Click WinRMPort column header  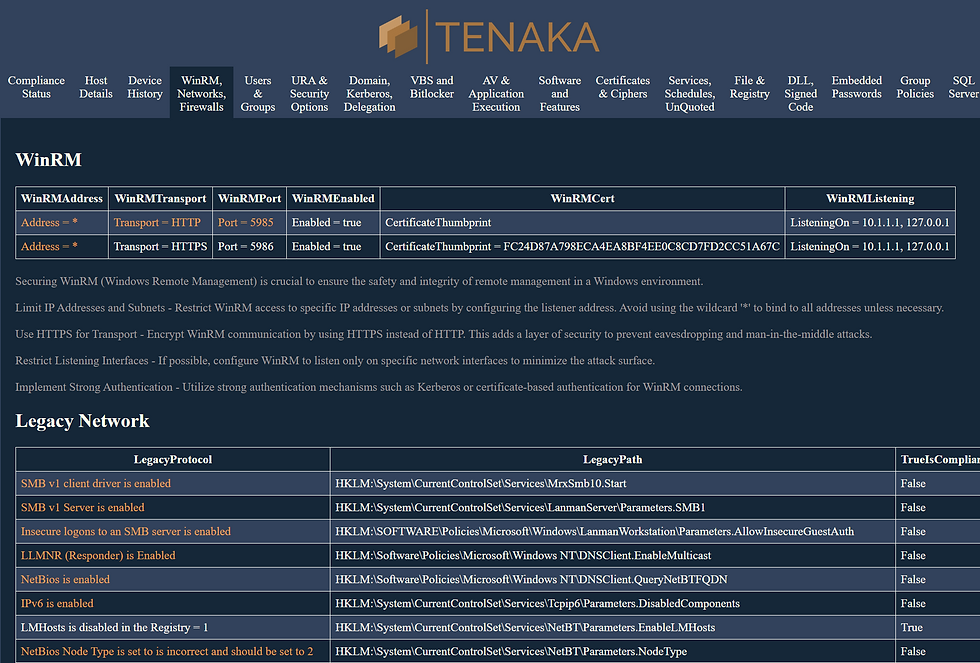249,198
